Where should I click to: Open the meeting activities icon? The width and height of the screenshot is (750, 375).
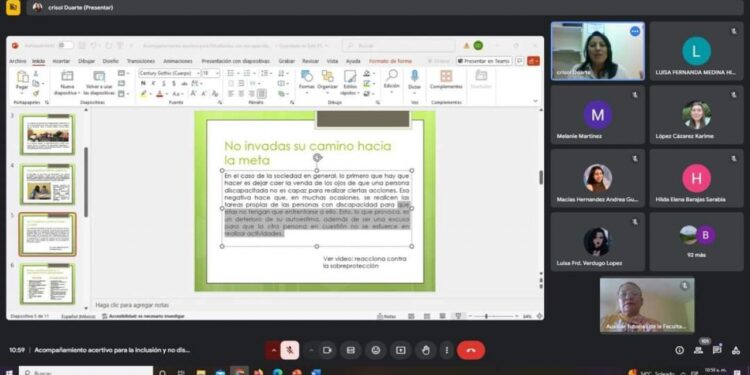736,350
